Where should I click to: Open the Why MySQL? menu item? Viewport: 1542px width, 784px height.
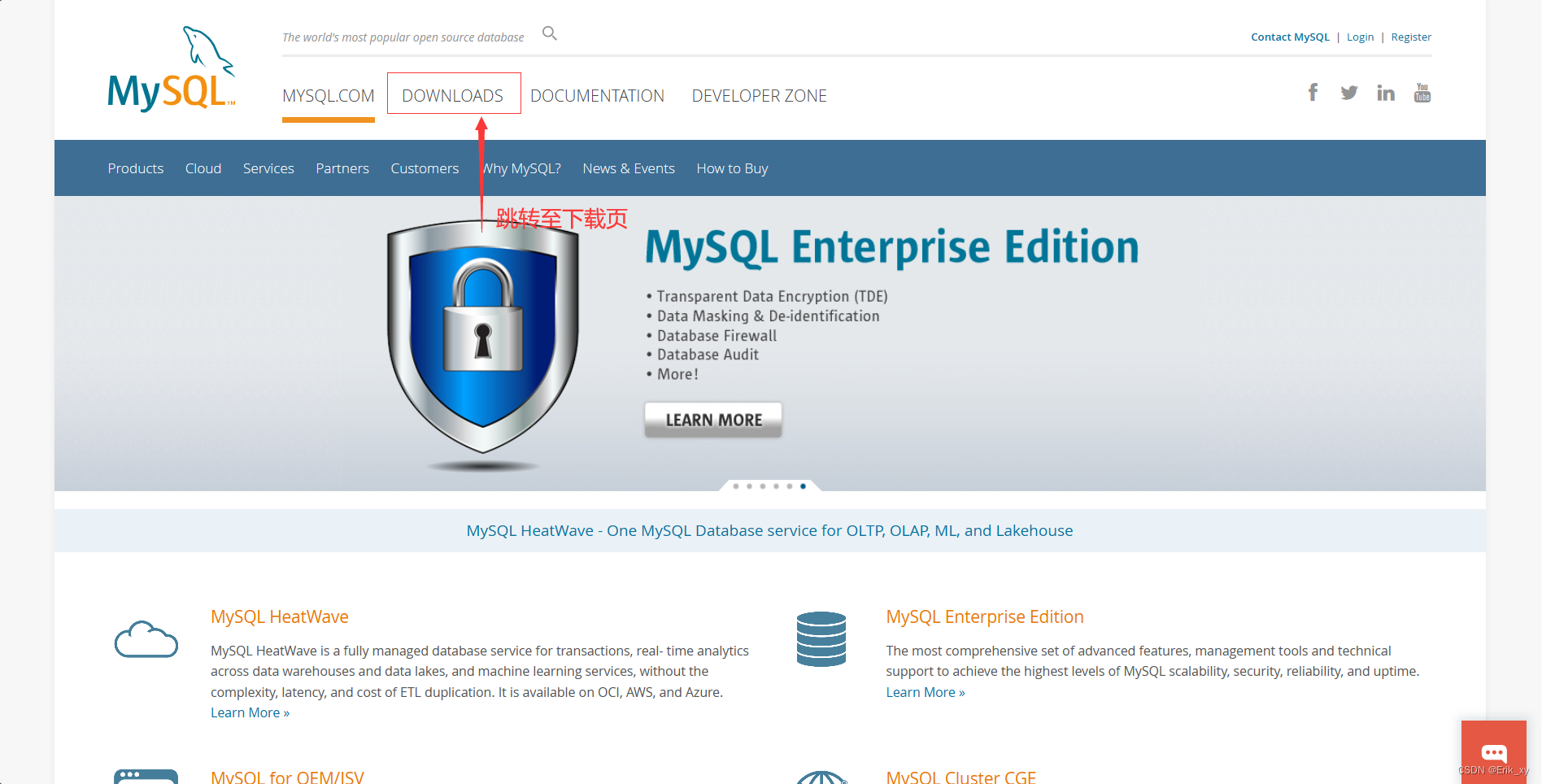tap(521, 168)
